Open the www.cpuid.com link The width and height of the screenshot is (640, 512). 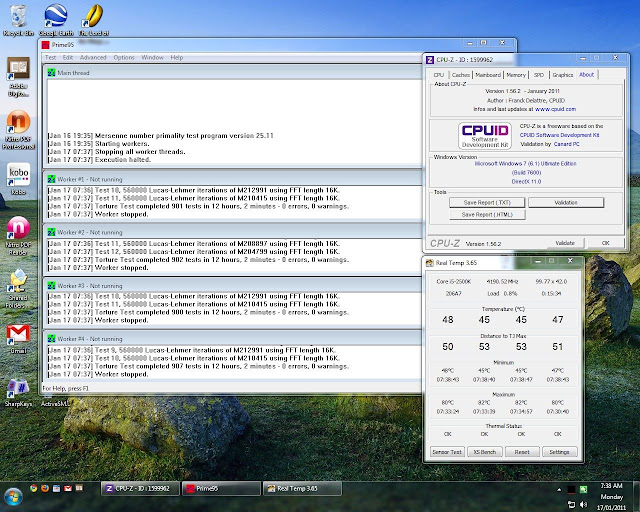pos(555,109)
